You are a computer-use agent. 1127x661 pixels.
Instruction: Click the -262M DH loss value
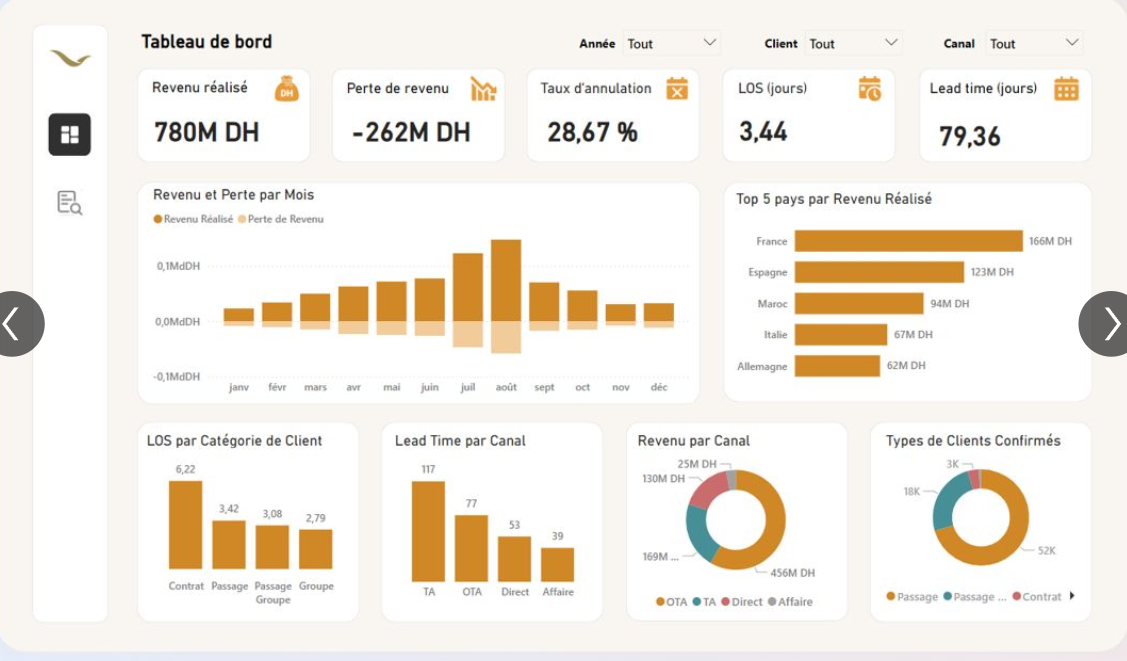click(x=410, y=132)
